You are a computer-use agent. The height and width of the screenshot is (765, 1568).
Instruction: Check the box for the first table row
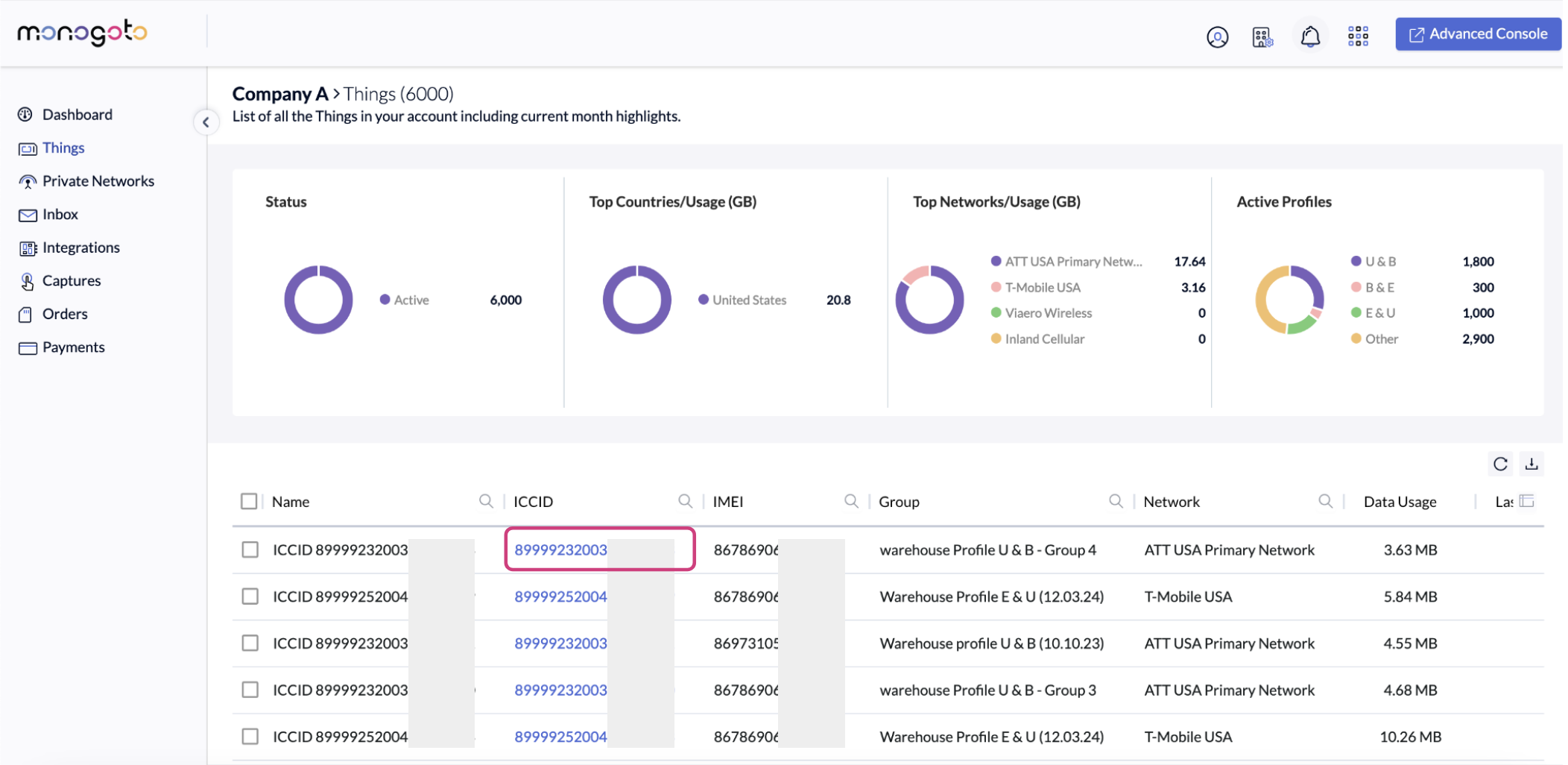click(250, 550)
